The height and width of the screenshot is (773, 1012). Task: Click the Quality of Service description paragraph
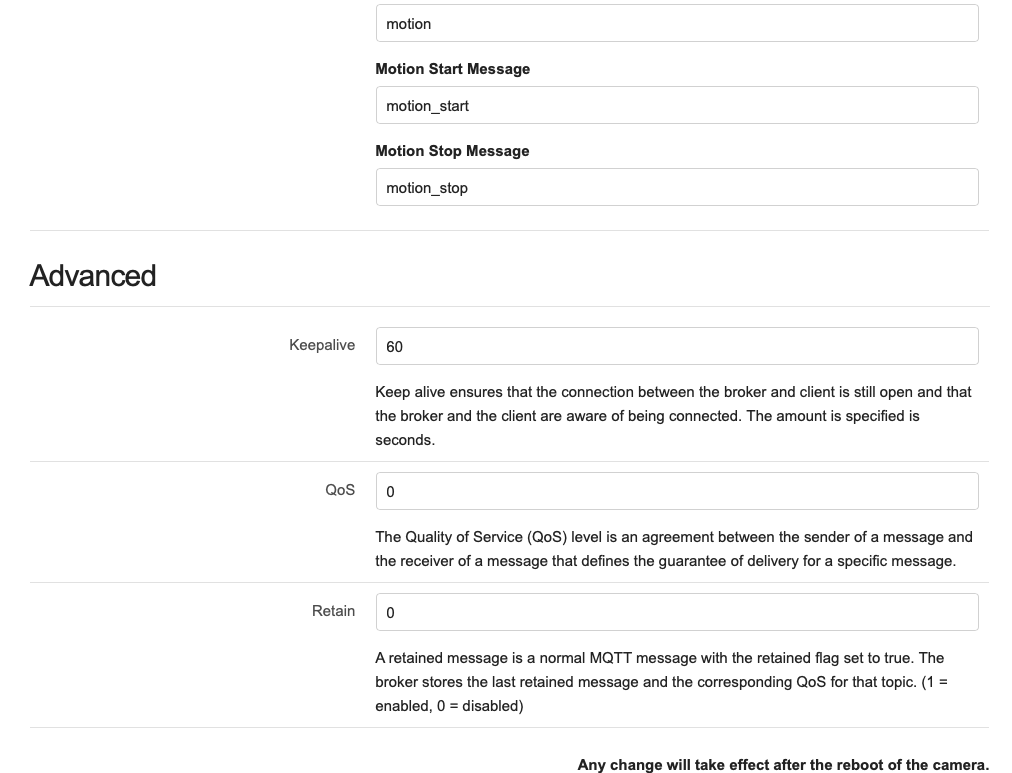pos(673,549)
